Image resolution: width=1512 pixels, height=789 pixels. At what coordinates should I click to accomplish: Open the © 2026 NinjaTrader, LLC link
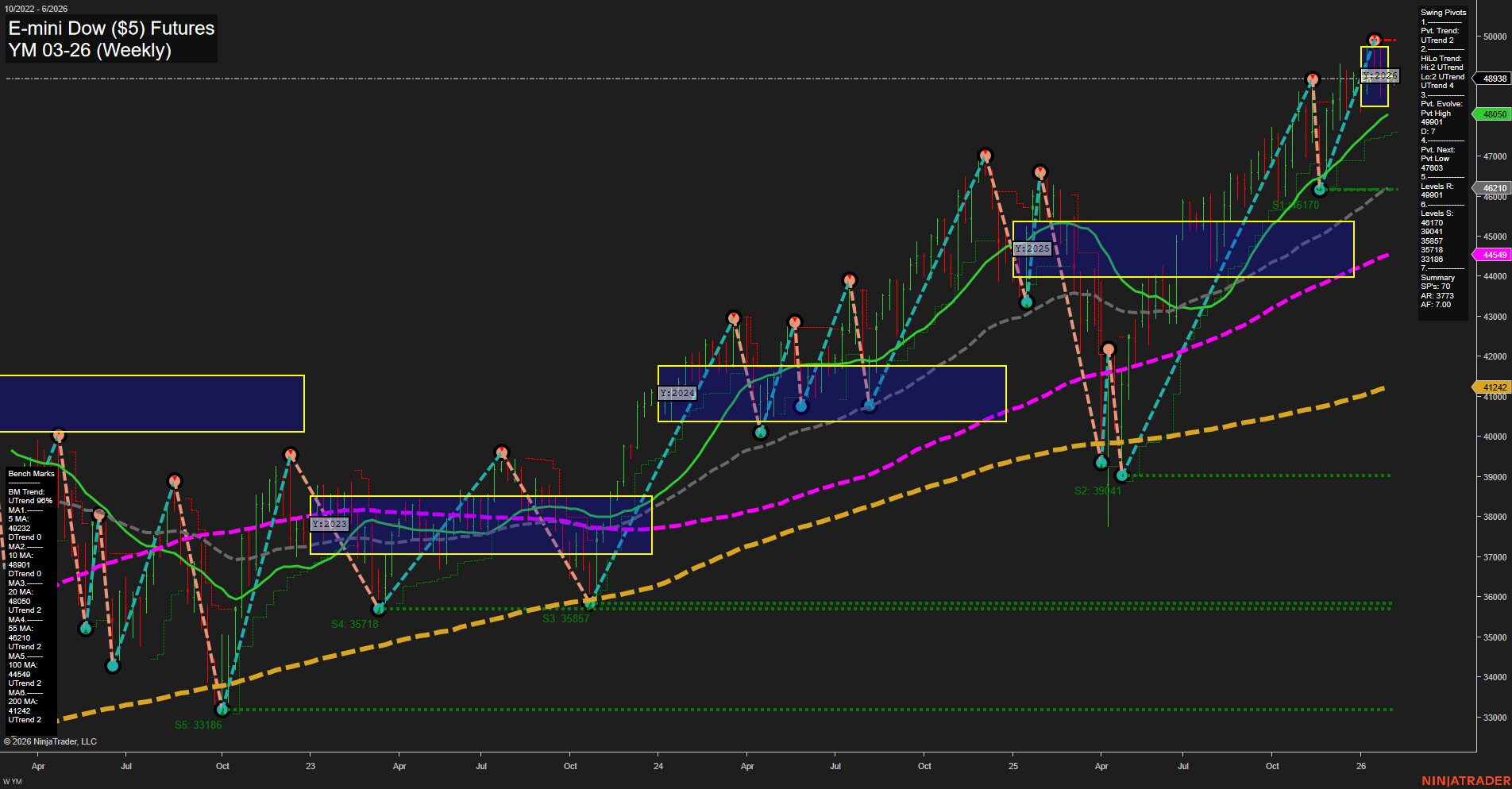pyautogui.click(x=52, y=741)
